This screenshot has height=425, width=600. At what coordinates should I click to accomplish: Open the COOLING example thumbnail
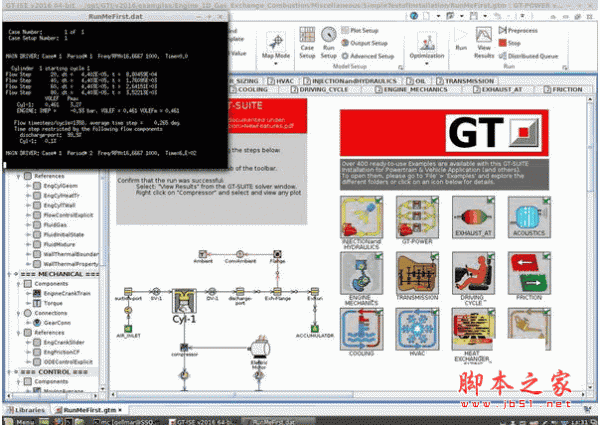[x=361, y=329]
